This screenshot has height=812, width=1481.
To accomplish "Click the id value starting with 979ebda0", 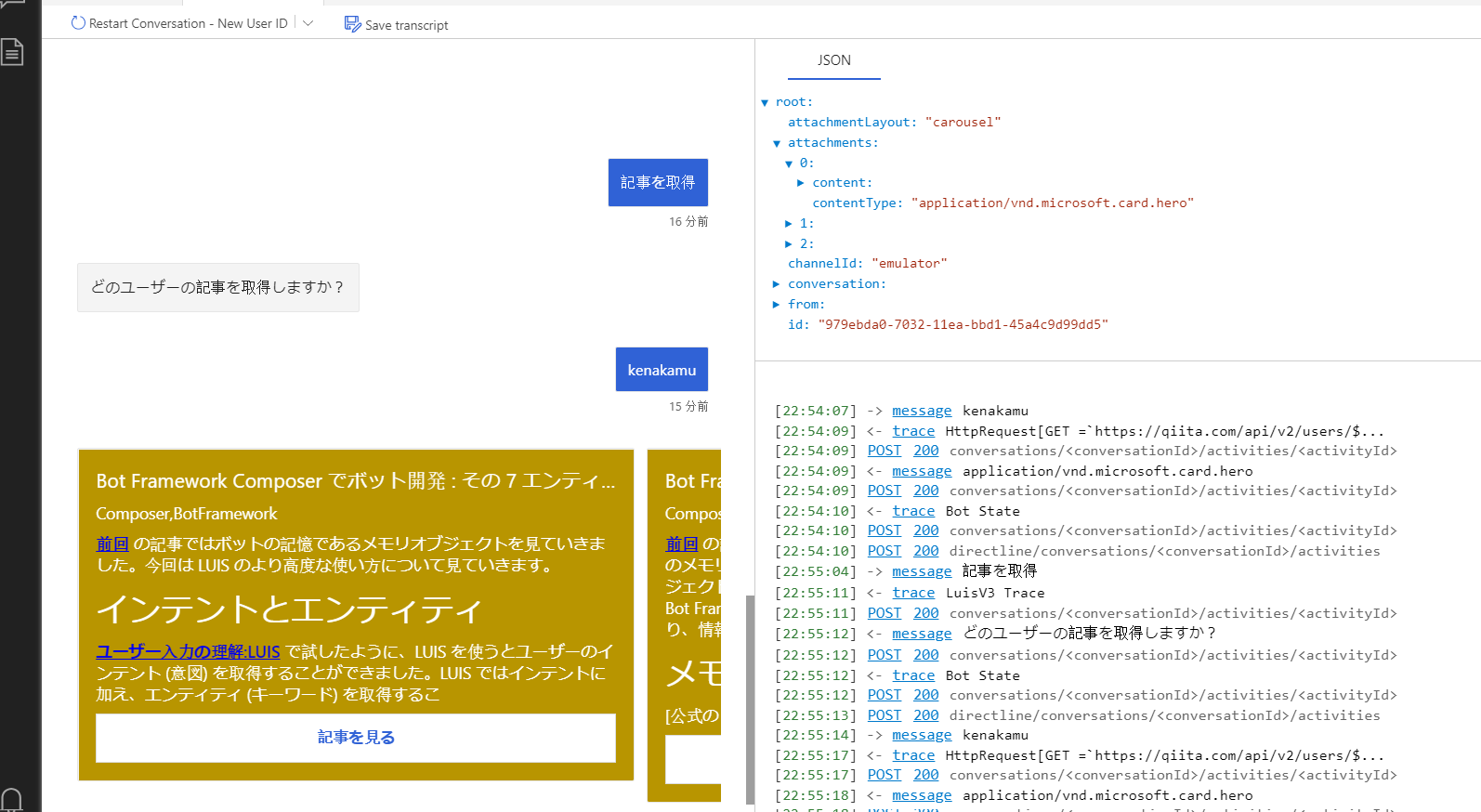I will 963,325.
